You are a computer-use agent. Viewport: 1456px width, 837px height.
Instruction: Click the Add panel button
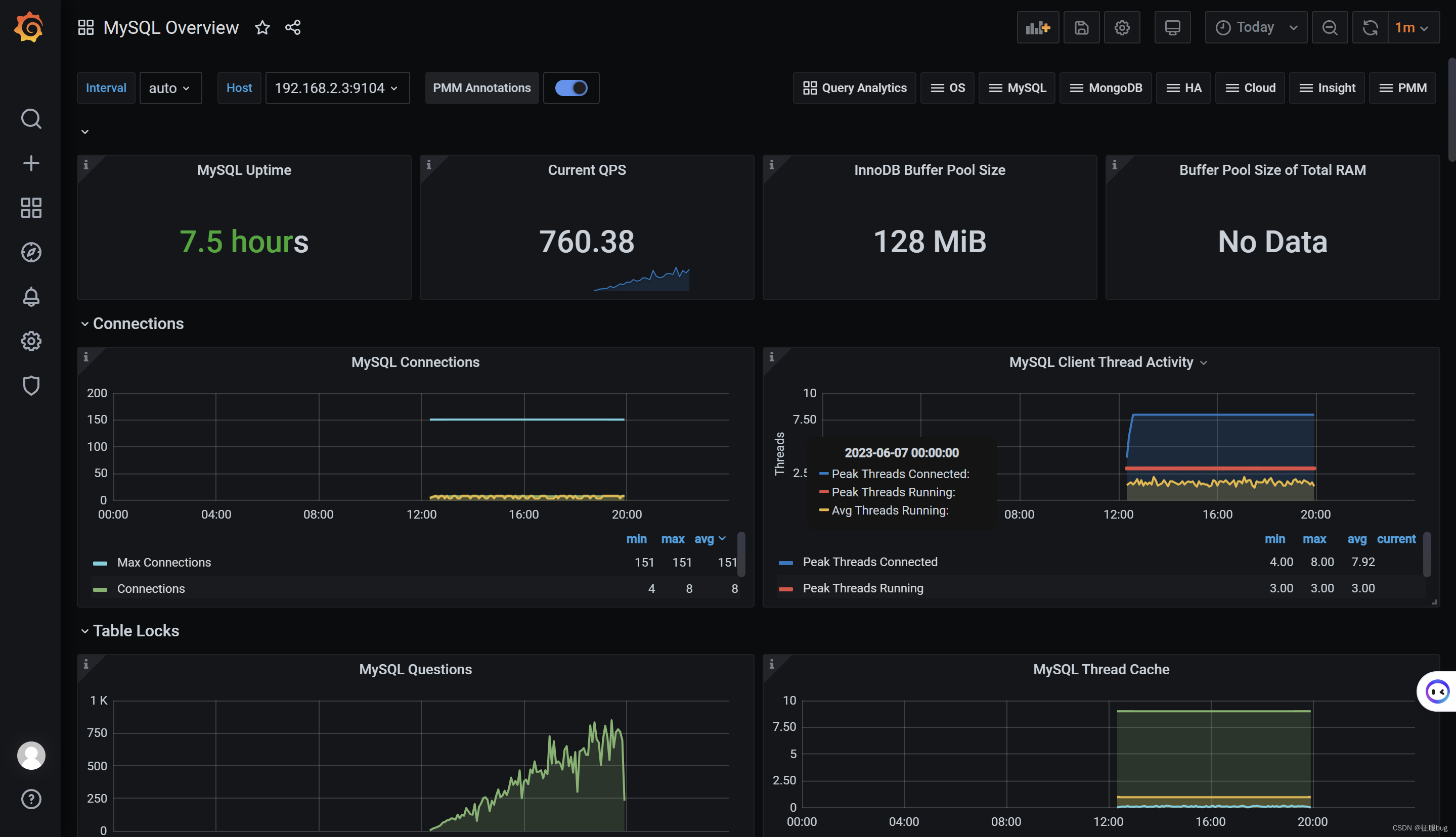(1037, 27)
